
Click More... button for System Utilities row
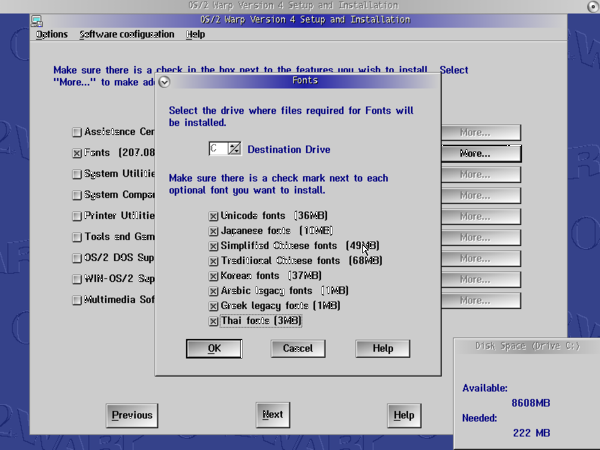pyautogui.click(x=481, y=174)
